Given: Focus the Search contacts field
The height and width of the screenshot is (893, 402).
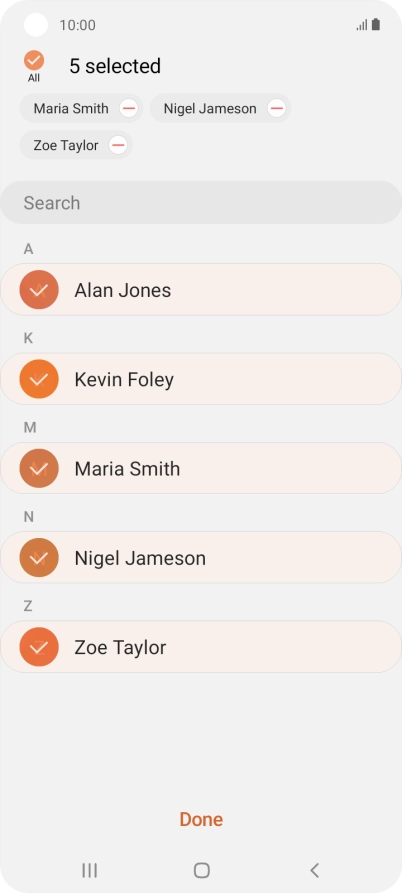Looking at the screenshot, I should (x=201, y=203).
